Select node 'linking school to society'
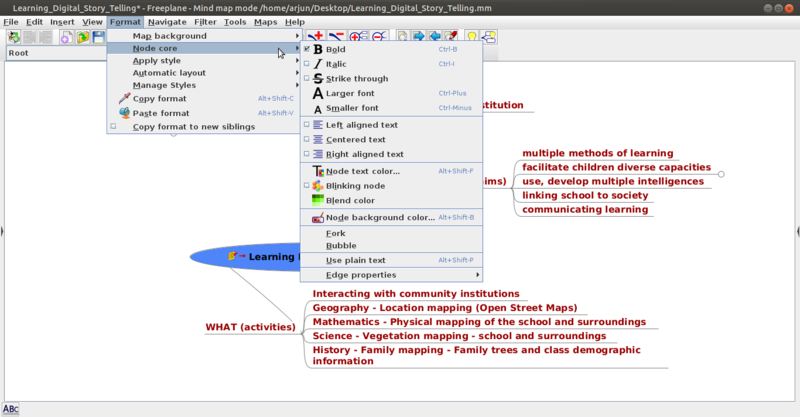Viewport: 800px width, 417px height. point(585,195)
